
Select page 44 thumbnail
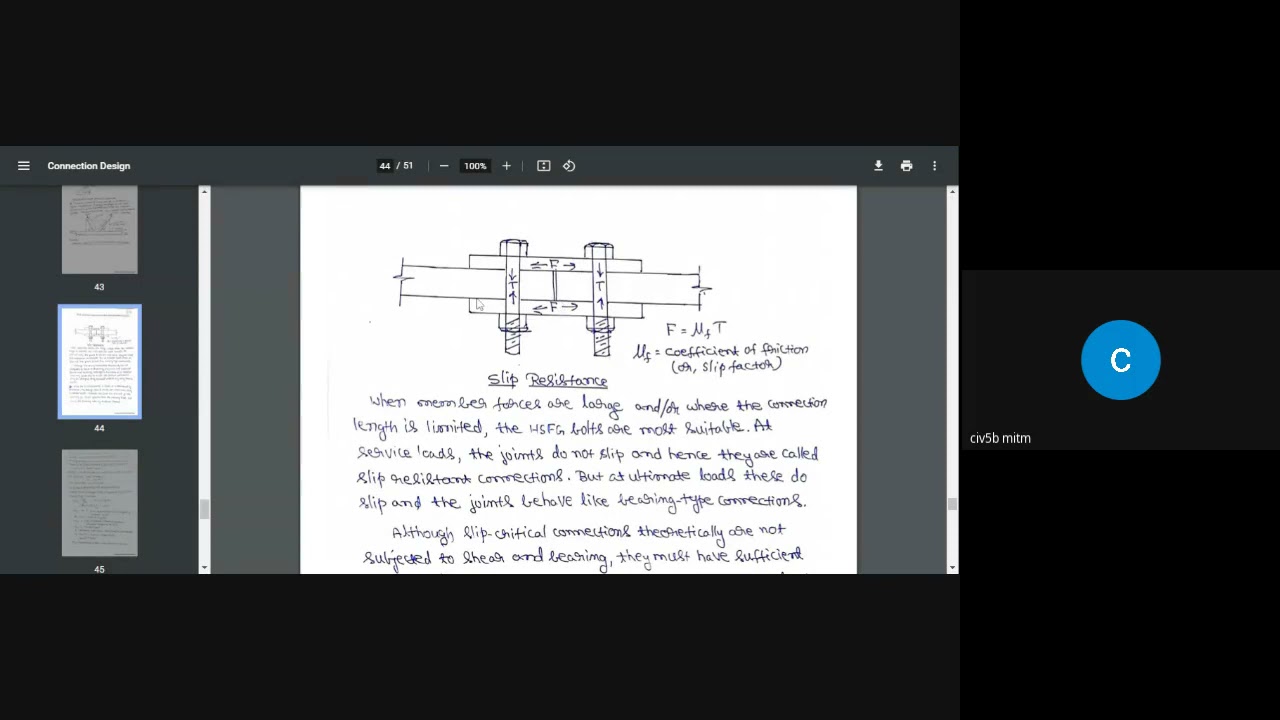click(x=99, y=361)
